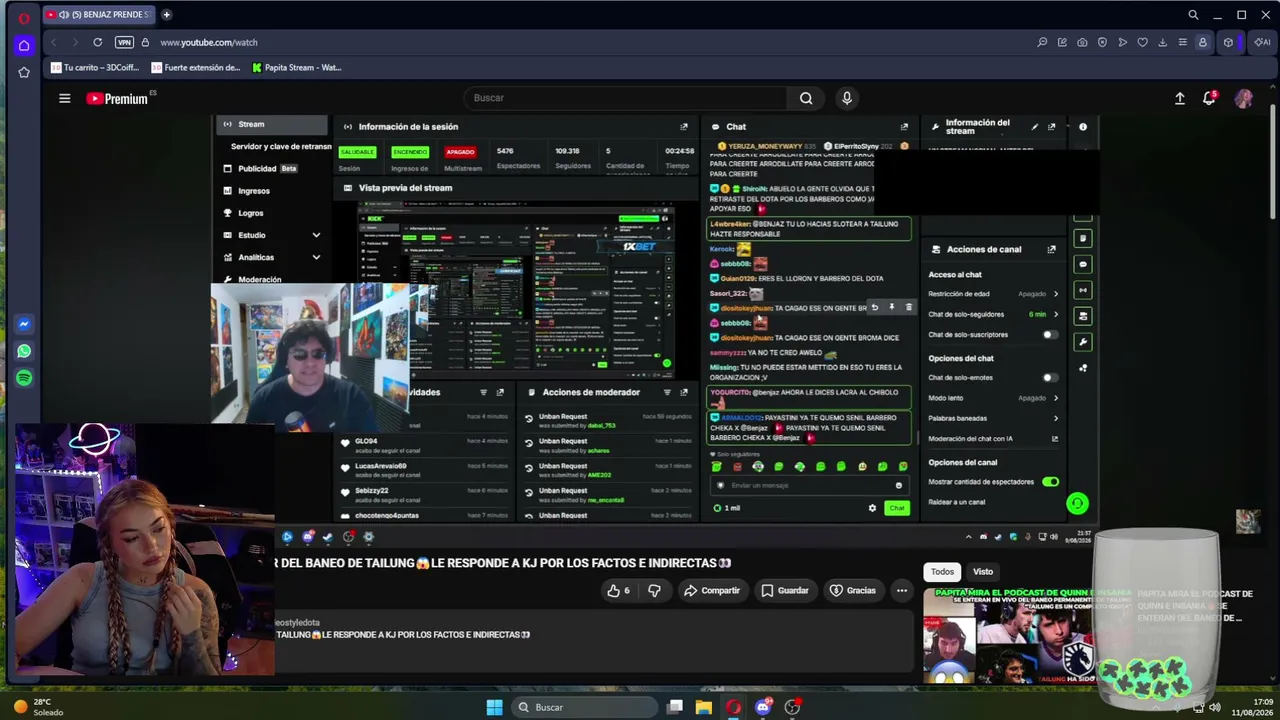Open new browser tab with plus button
1280x720 pixels.
[166, 15]
